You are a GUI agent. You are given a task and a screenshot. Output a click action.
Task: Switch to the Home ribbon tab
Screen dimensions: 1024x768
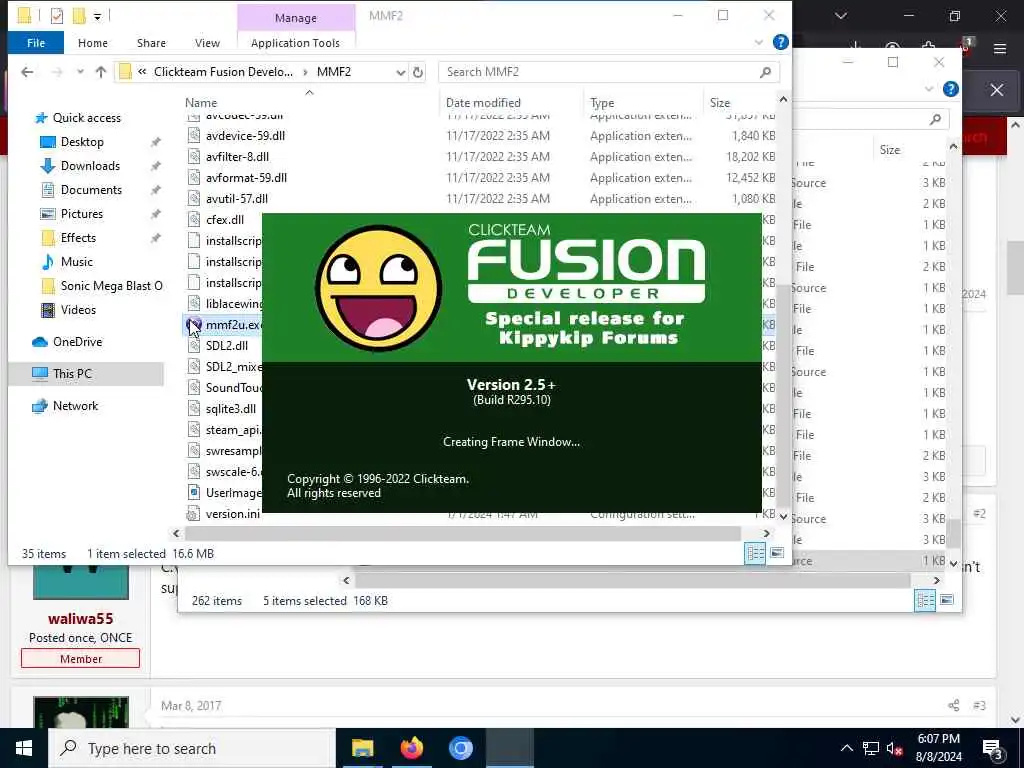click(x=93, y=43)
